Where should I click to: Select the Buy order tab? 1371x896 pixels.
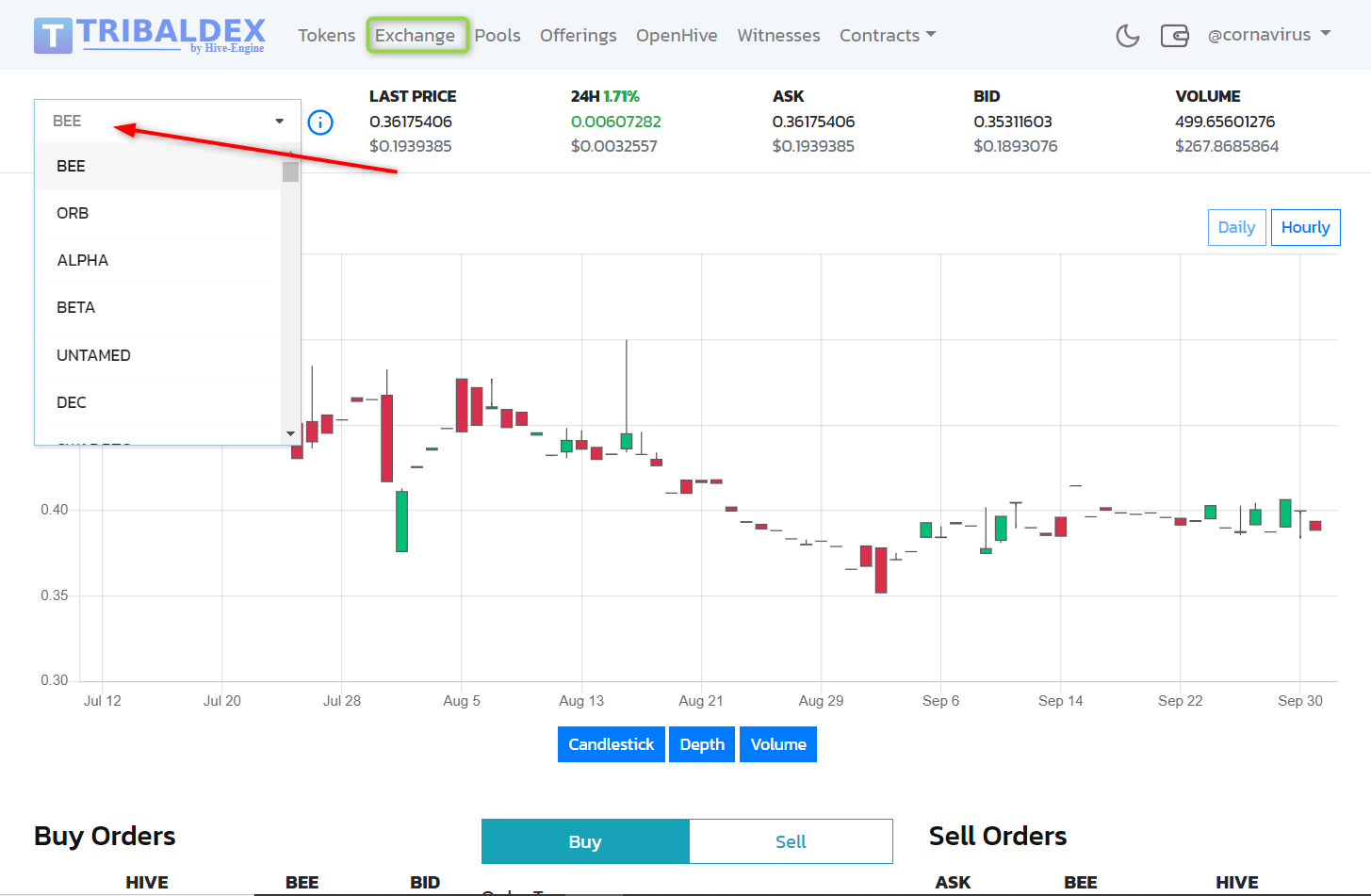(585, 841)
